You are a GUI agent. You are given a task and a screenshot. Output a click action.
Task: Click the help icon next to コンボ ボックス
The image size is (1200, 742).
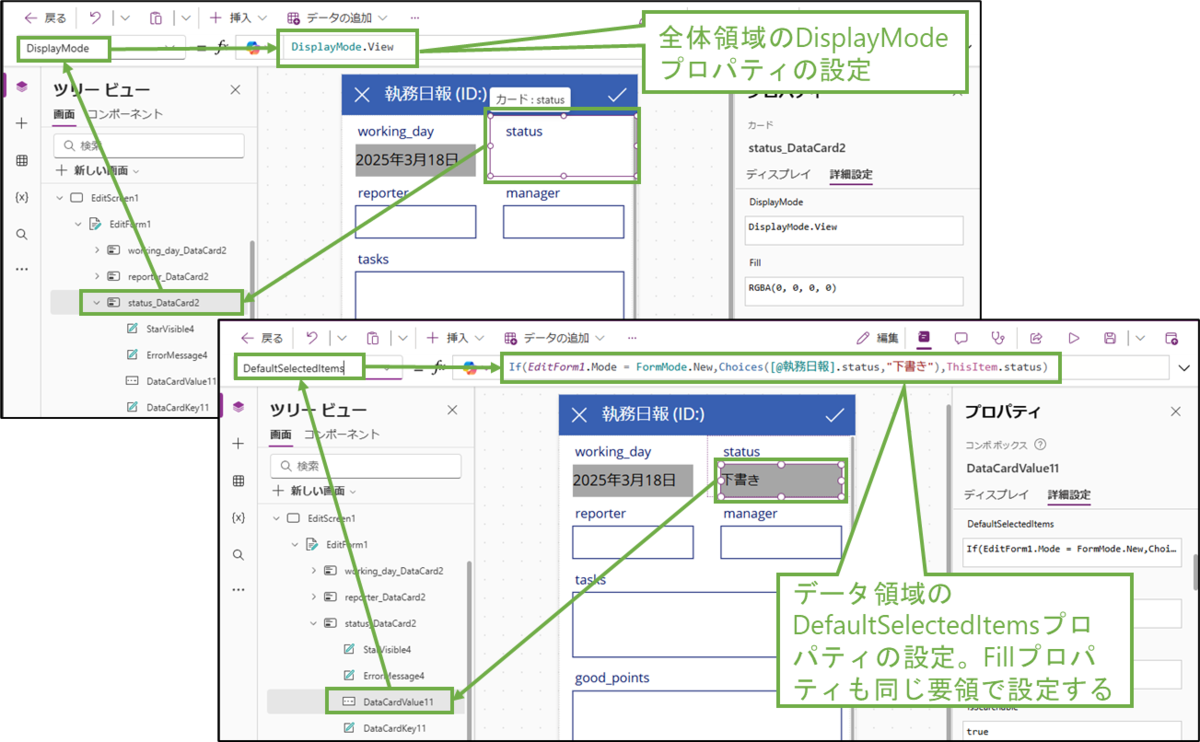1041,445
